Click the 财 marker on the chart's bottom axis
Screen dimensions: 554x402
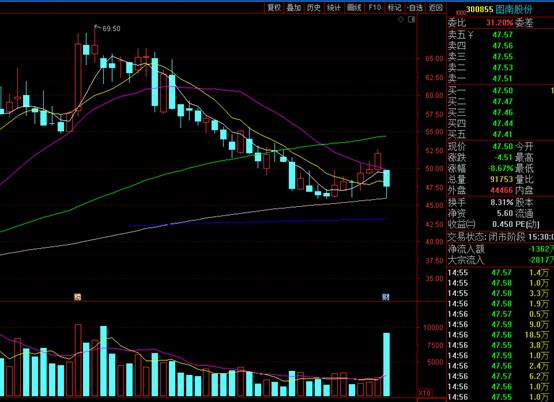click(385, 297)
